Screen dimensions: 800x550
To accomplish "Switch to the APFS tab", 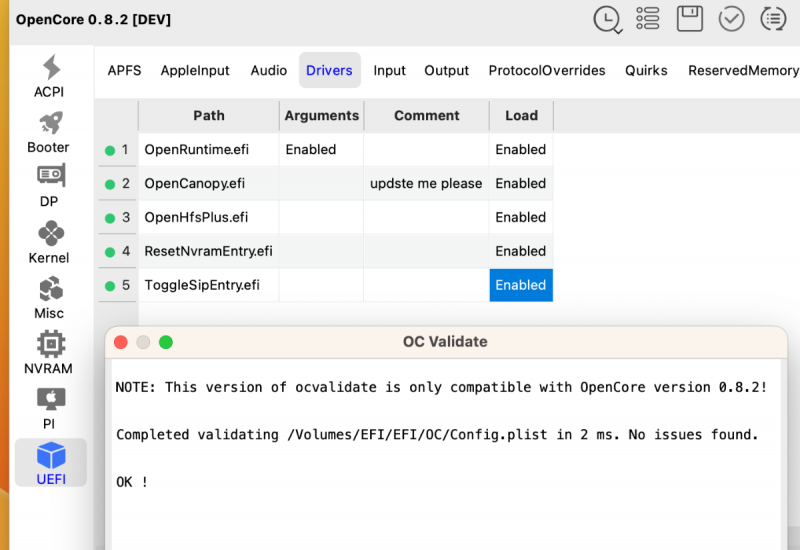I will click(124, 71).
